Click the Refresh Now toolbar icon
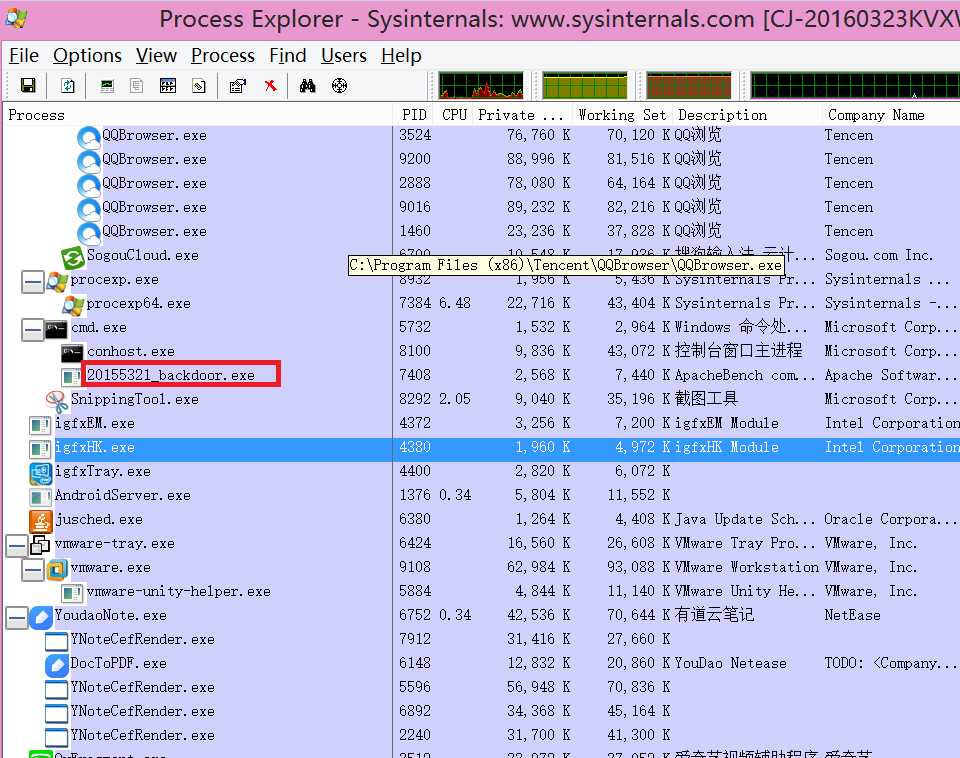 (68, 86)
